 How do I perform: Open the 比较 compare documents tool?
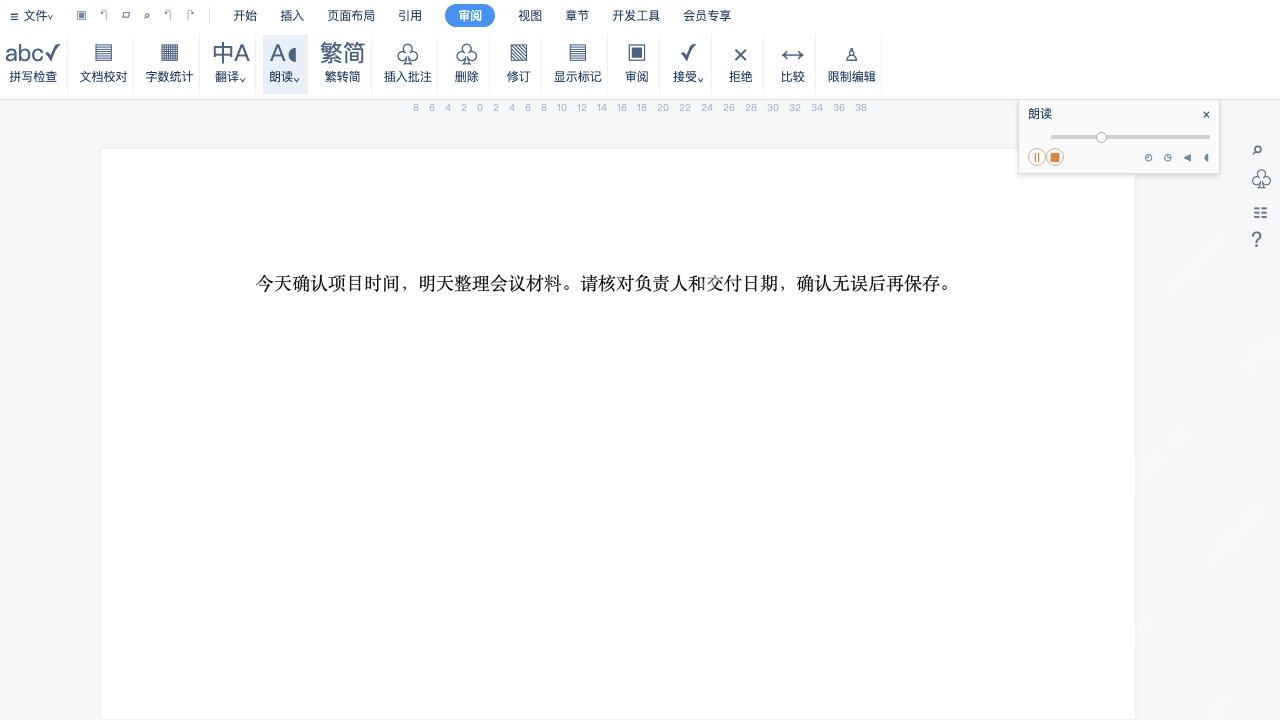click(x=793, y=64)
